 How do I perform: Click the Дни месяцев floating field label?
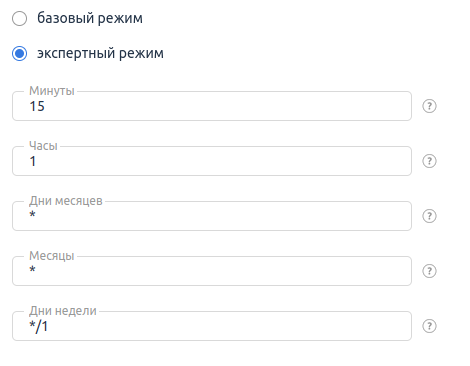click(x=66, y=201)
